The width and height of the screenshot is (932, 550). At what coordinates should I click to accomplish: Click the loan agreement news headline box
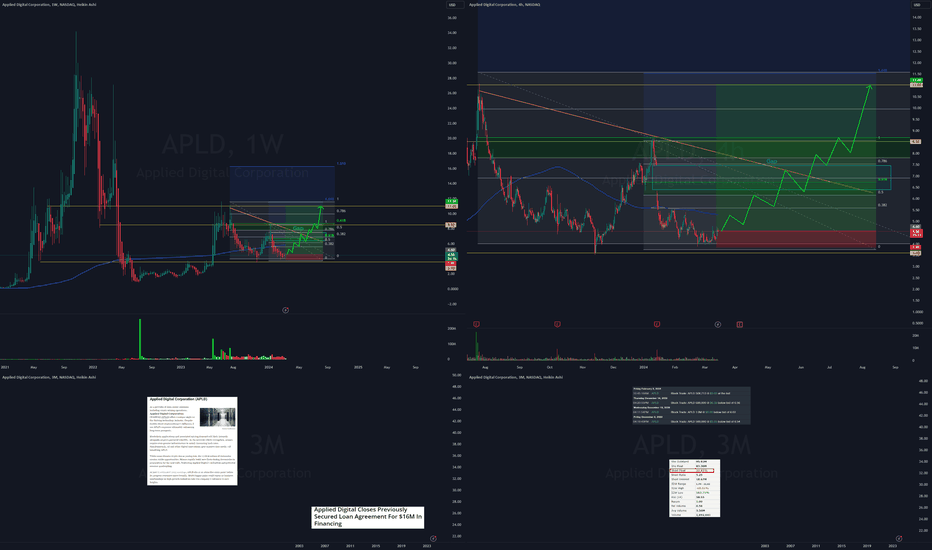368,517
